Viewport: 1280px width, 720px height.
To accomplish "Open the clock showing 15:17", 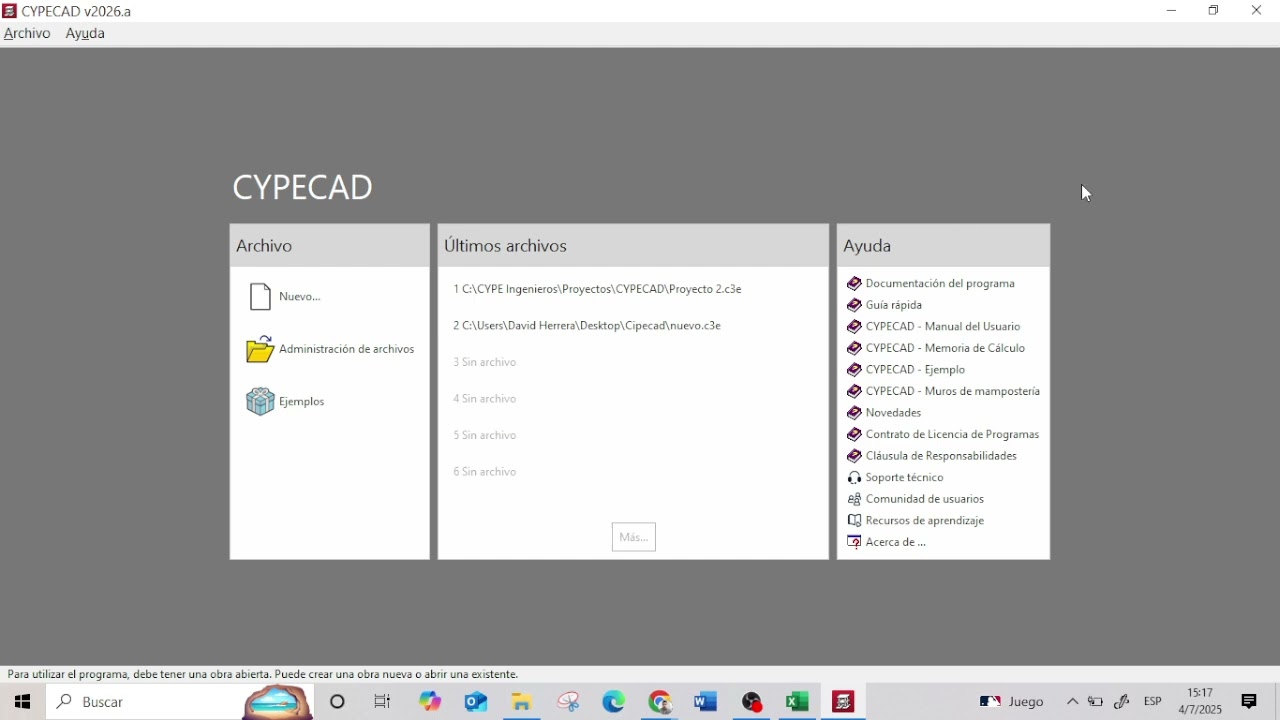I will (x=1201, y=702).
